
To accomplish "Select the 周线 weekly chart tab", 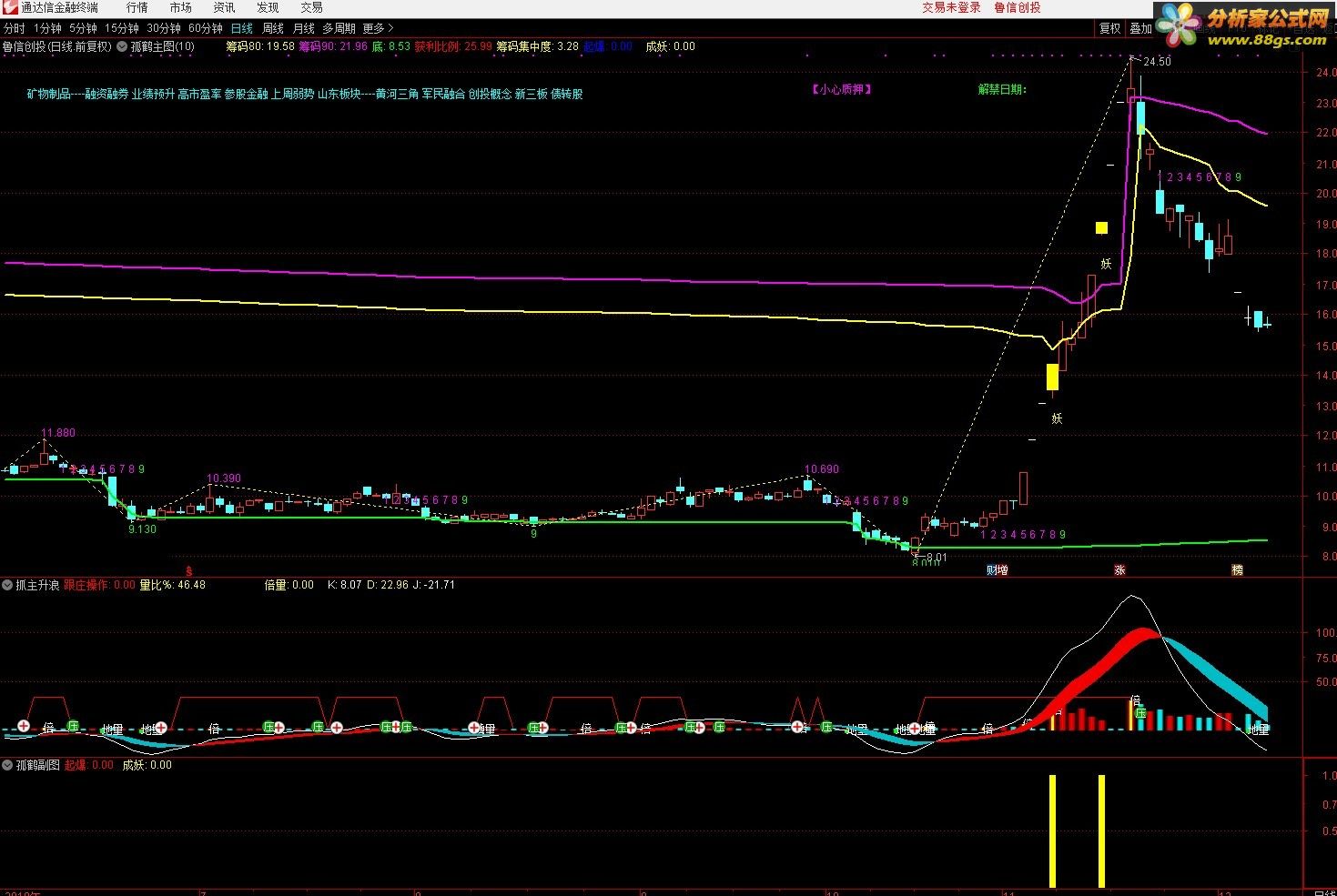I will (273, 28).
